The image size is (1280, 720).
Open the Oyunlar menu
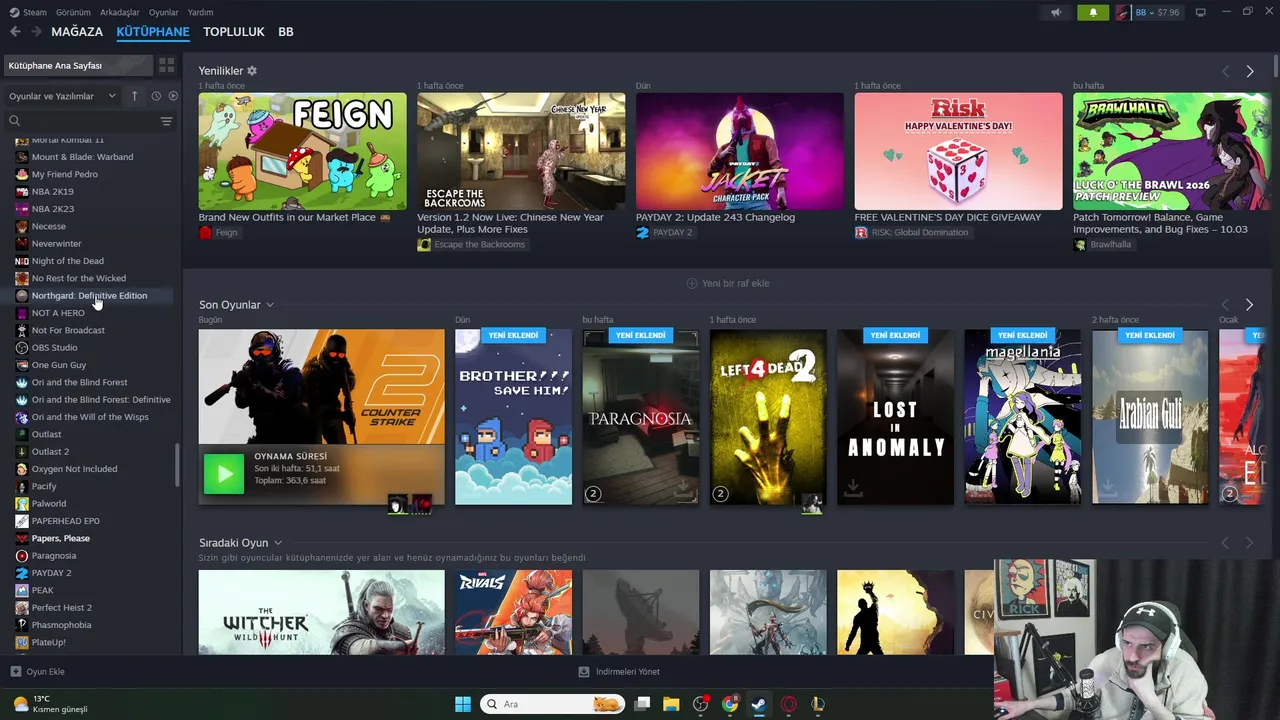point(164,12)
